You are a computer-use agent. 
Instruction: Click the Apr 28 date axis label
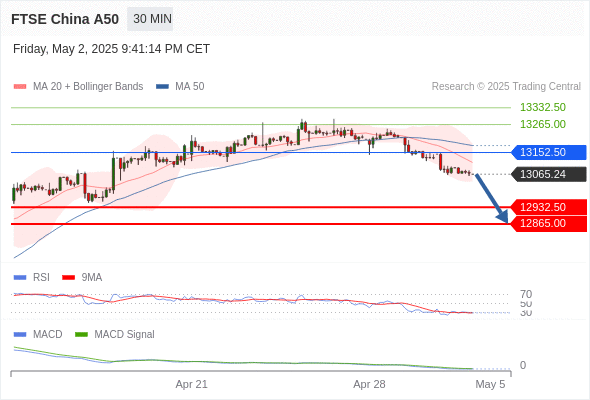click(369, 384)
